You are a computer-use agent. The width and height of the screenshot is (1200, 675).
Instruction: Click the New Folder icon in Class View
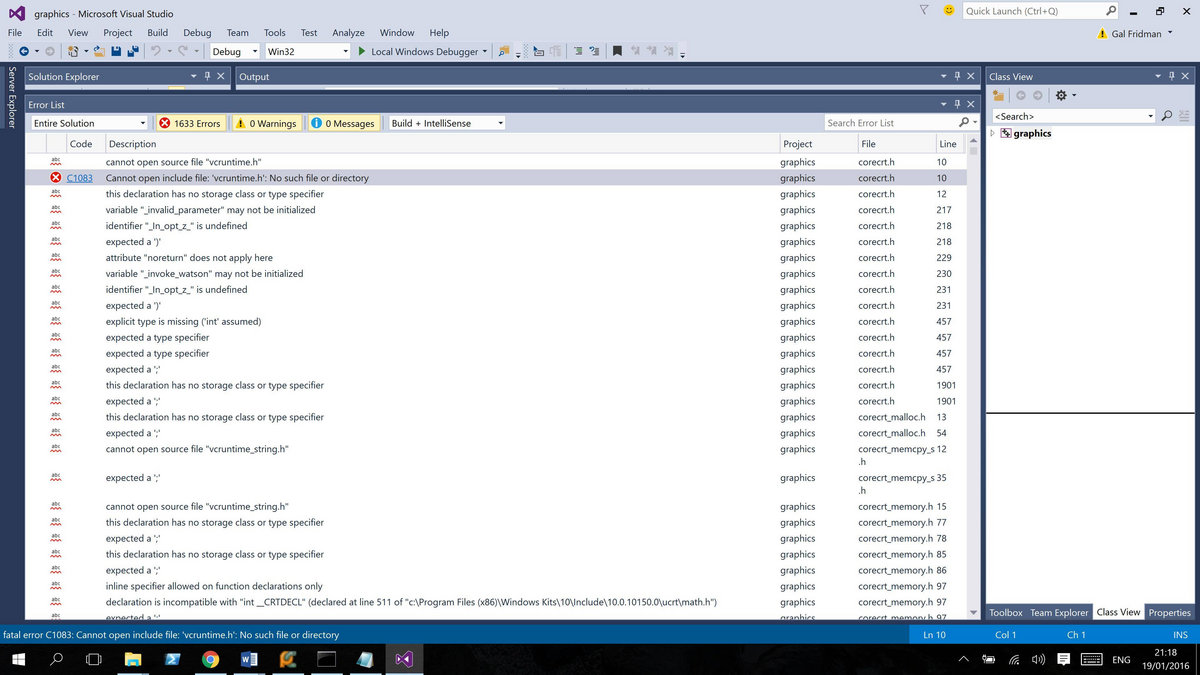997,96
